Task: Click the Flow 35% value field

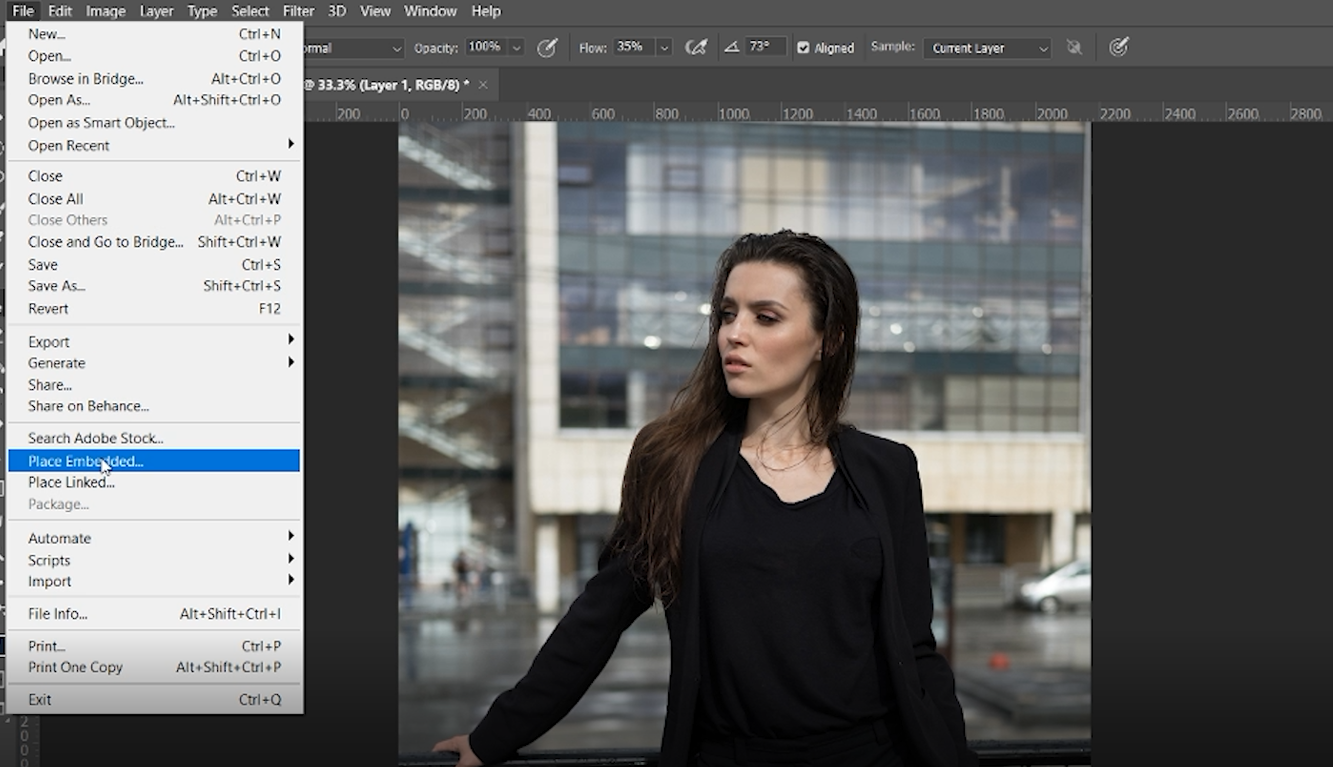Action: click(x=634, y=48)
